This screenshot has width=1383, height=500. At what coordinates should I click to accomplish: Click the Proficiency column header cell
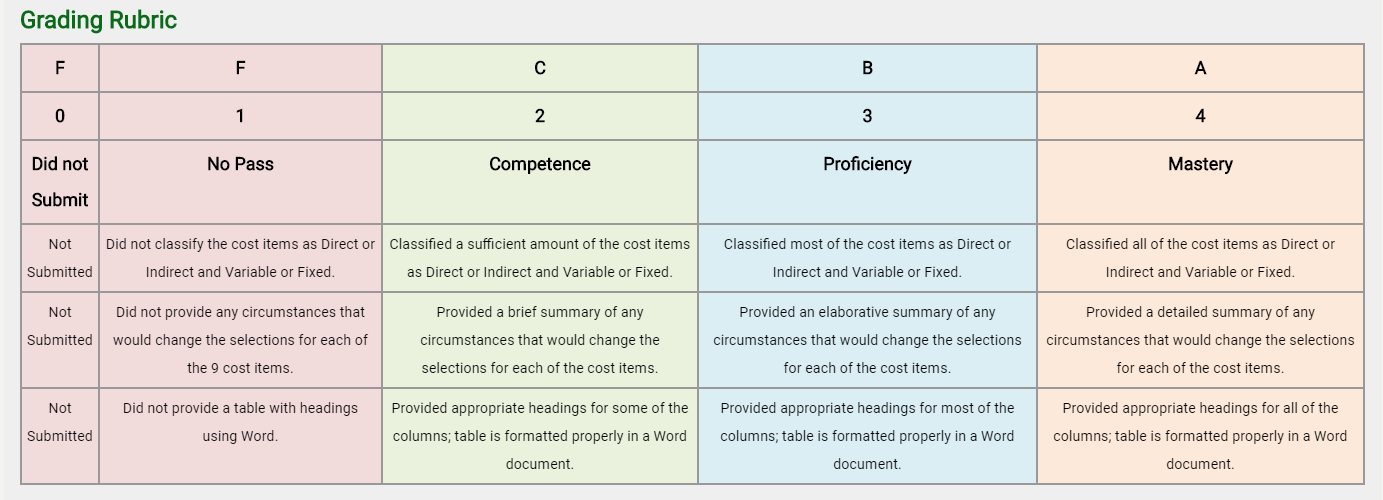click(867, 182)
